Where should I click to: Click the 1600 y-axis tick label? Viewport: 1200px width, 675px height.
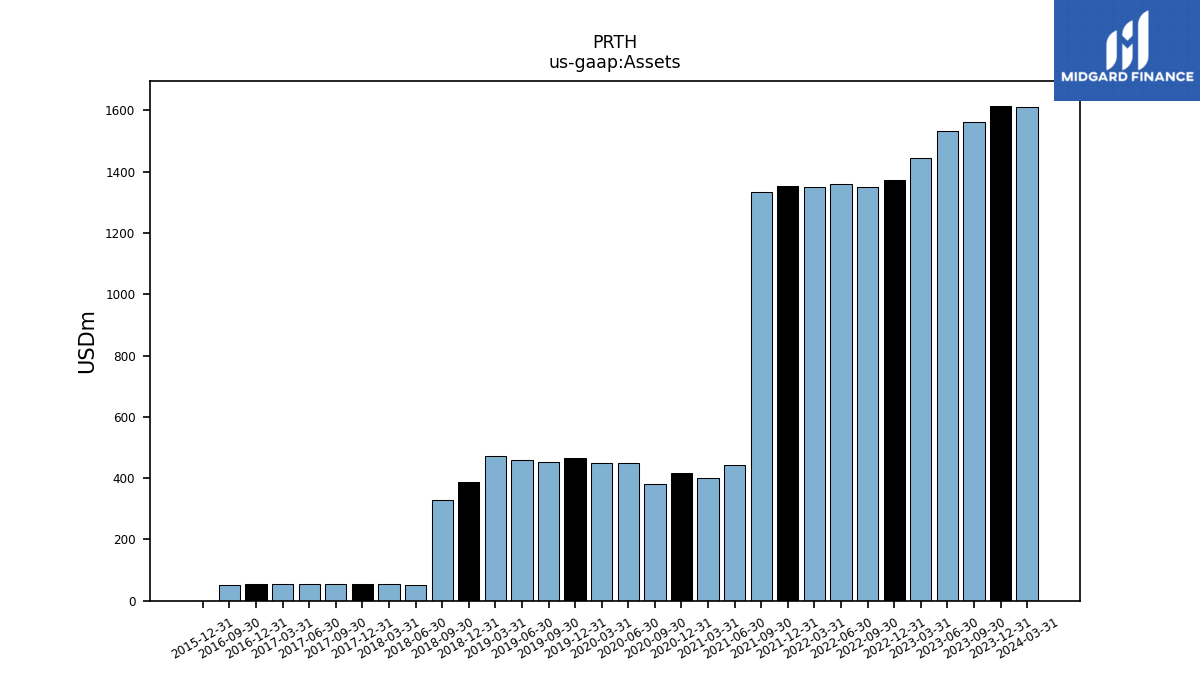click(121, 111)
